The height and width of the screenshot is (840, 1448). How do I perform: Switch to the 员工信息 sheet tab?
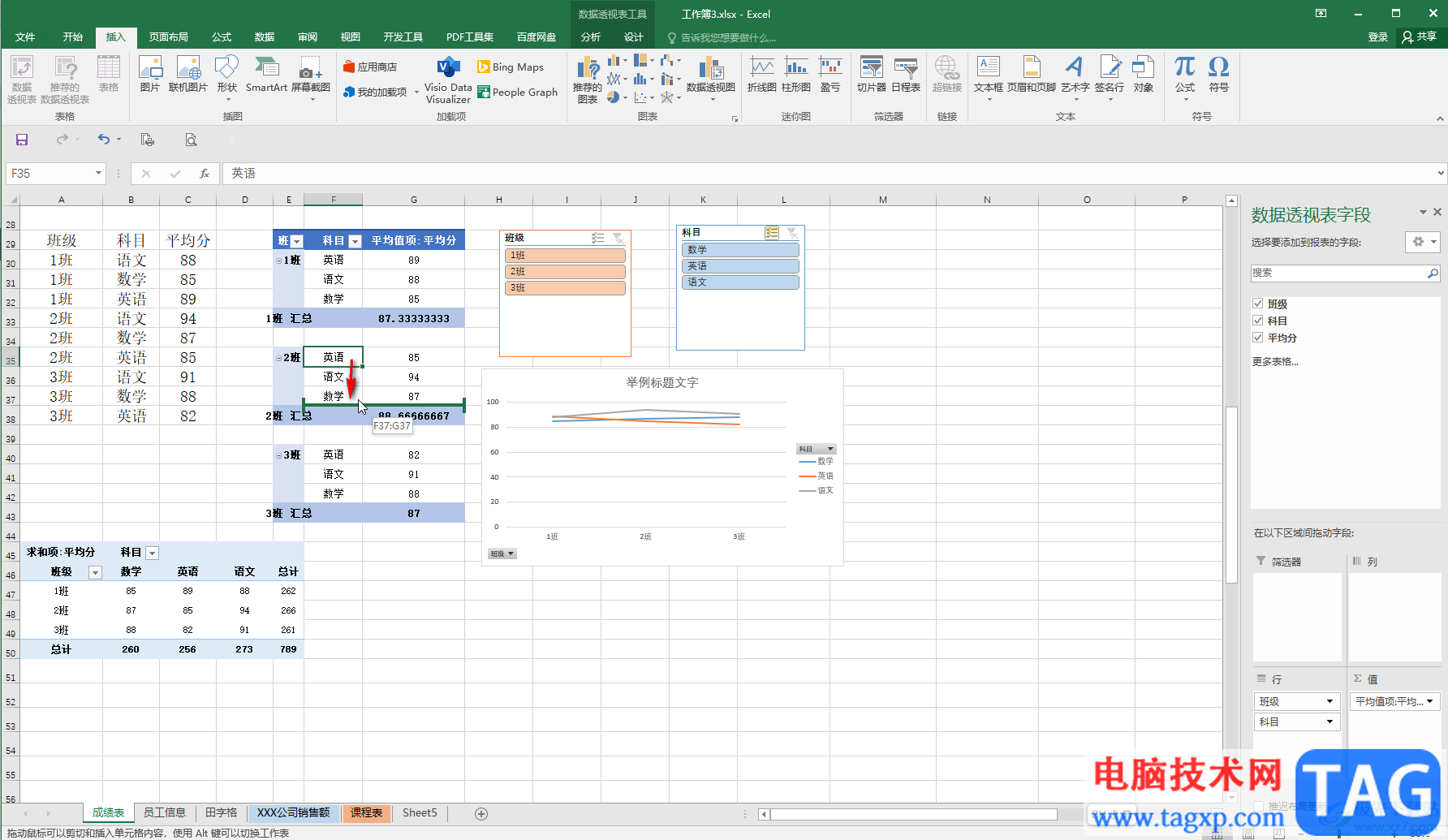(165, 812)
